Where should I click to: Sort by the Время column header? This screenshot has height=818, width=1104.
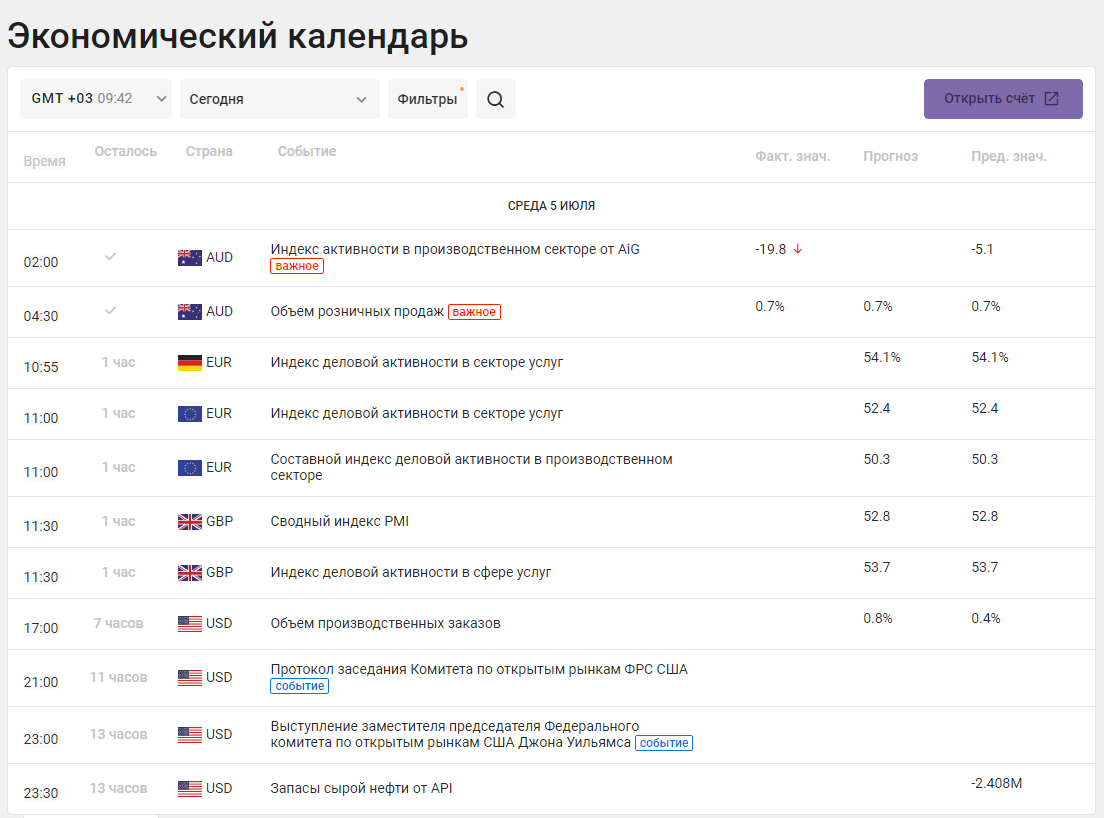point(44,161)
